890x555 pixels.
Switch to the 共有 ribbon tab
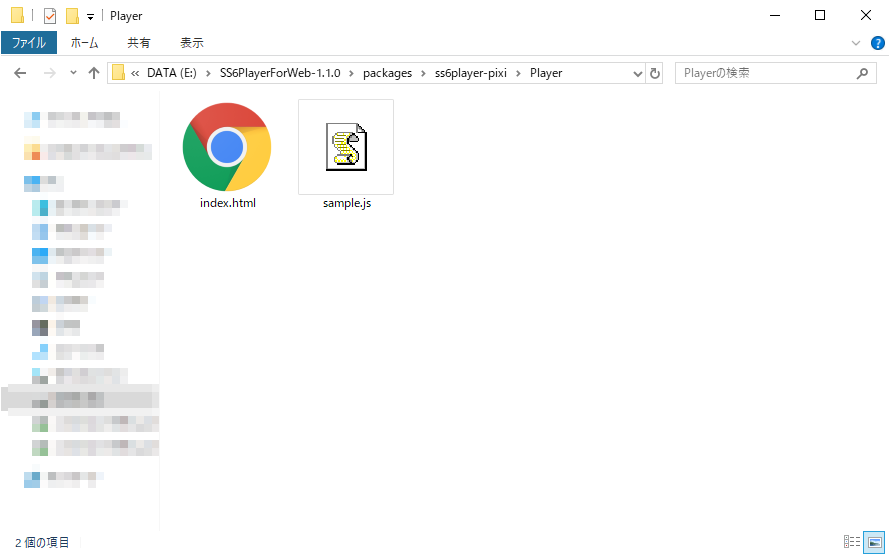(x=138, y=43)
